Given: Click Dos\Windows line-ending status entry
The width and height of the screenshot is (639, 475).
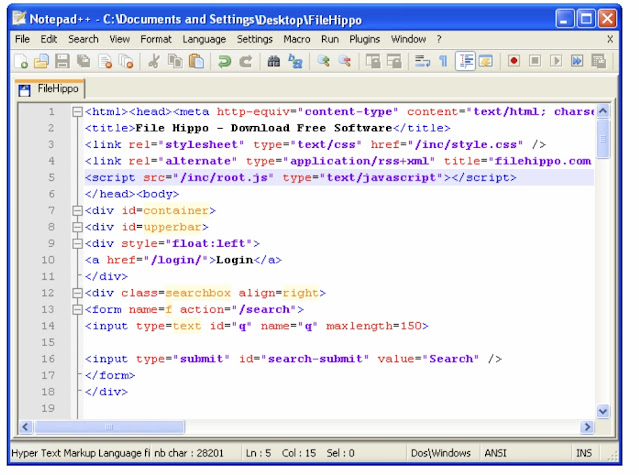Looking at the screenshot, I should tap(441, 453).
